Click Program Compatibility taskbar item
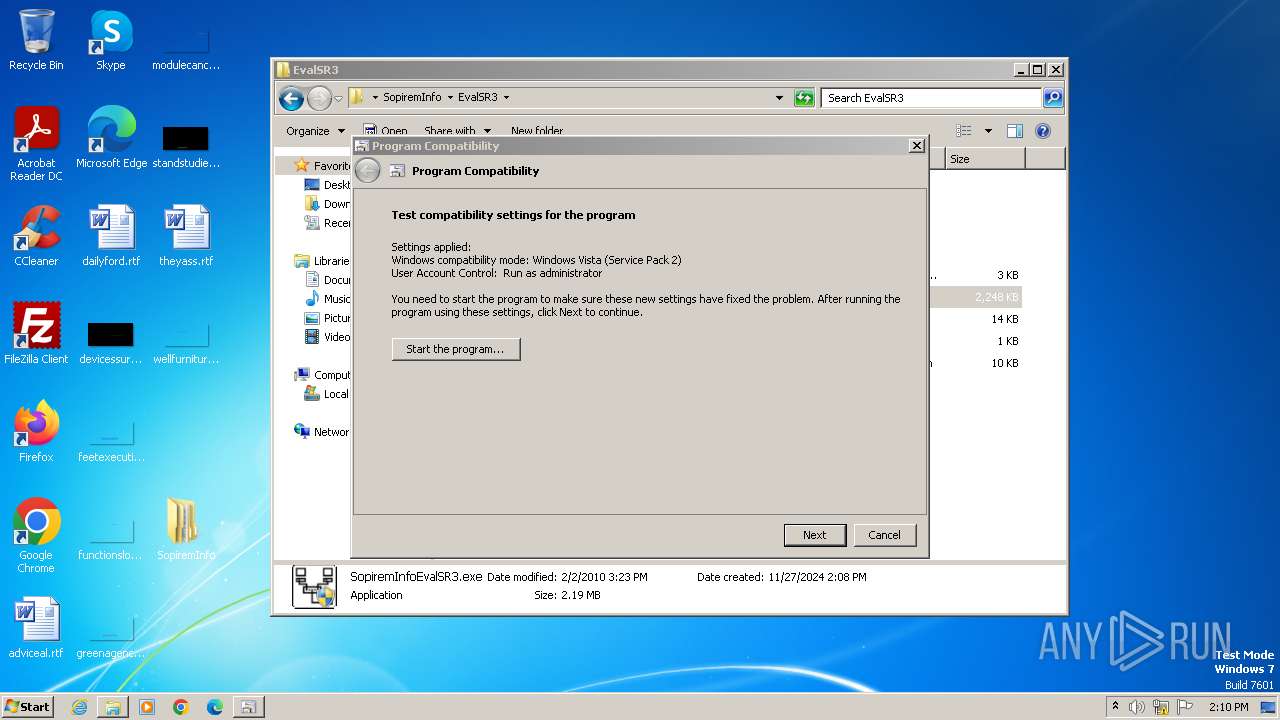 [x=248, y=707]
